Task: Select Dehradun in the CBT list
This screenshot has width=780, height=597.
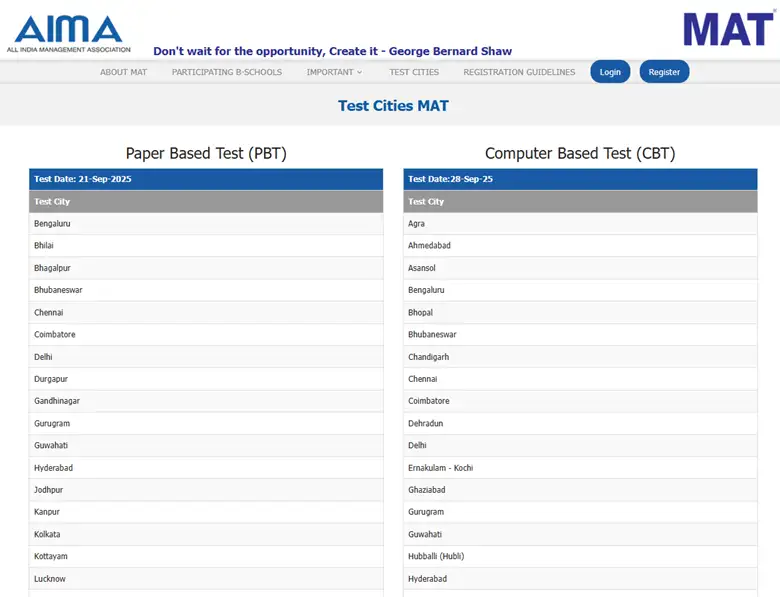Action: (x=580, y=423)
